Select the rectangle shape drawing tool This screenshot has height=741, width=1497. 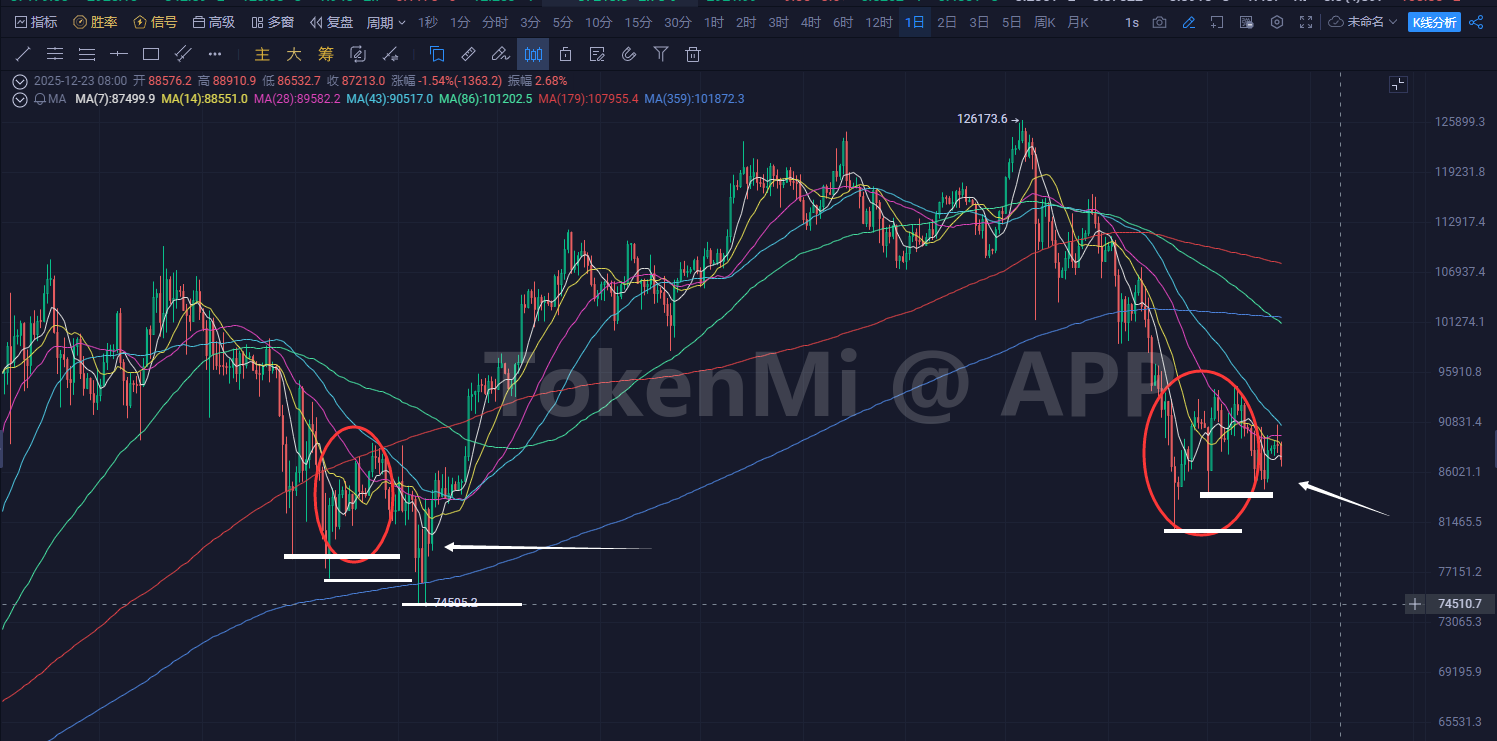pos(151,54)
